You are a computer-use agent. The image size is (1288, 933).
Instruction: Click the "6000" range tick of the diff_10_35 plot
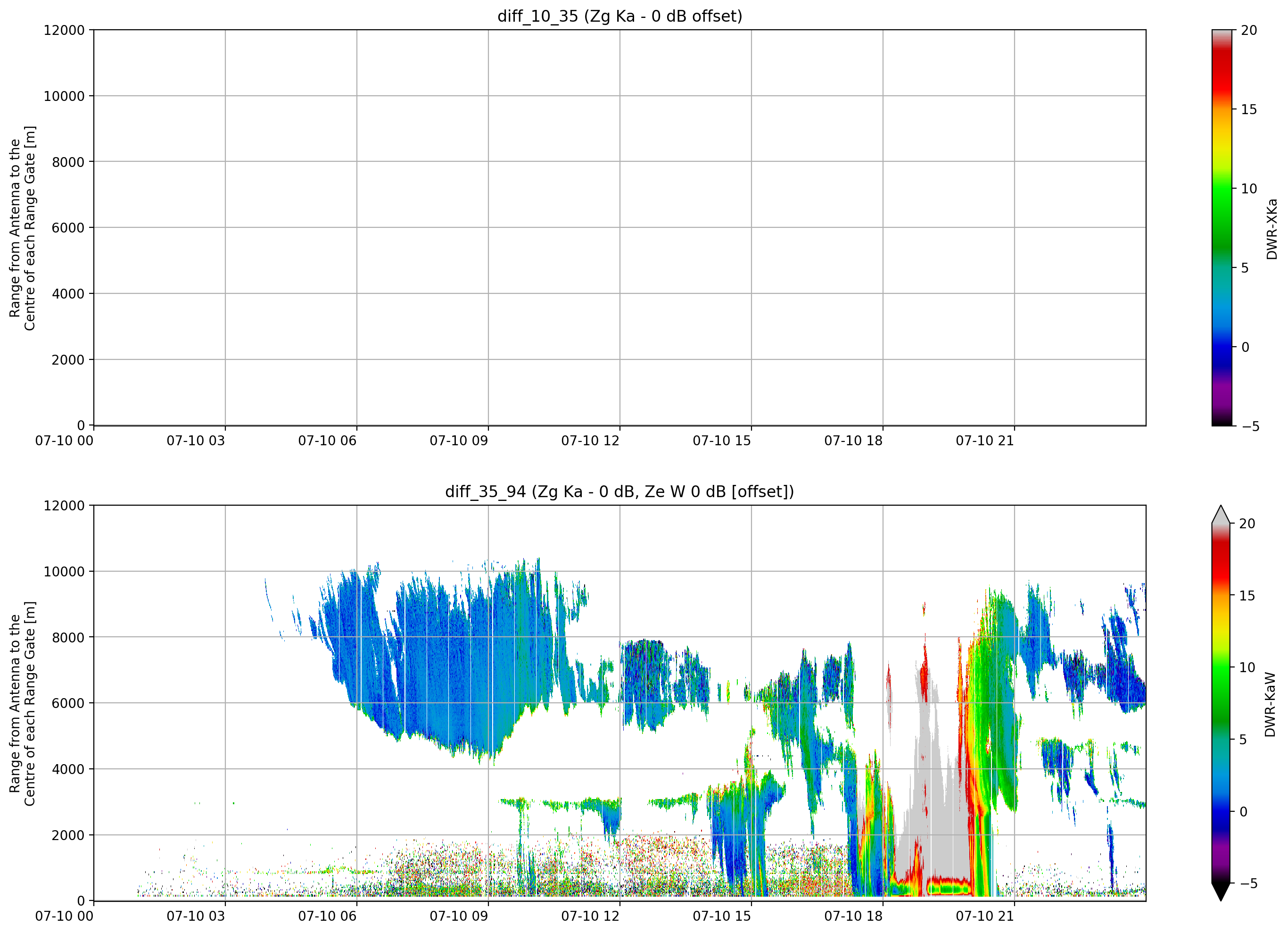68,228
